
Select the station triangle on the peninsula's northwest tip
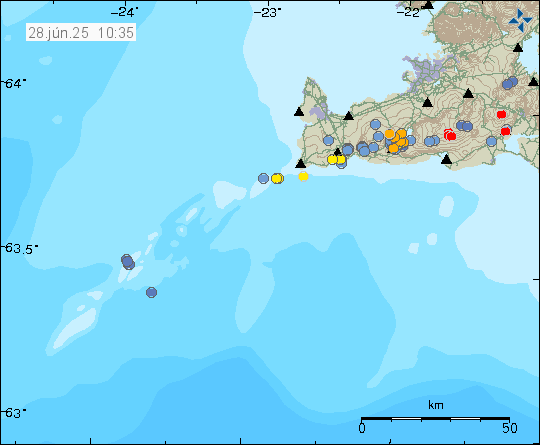[x=299, y=112]
